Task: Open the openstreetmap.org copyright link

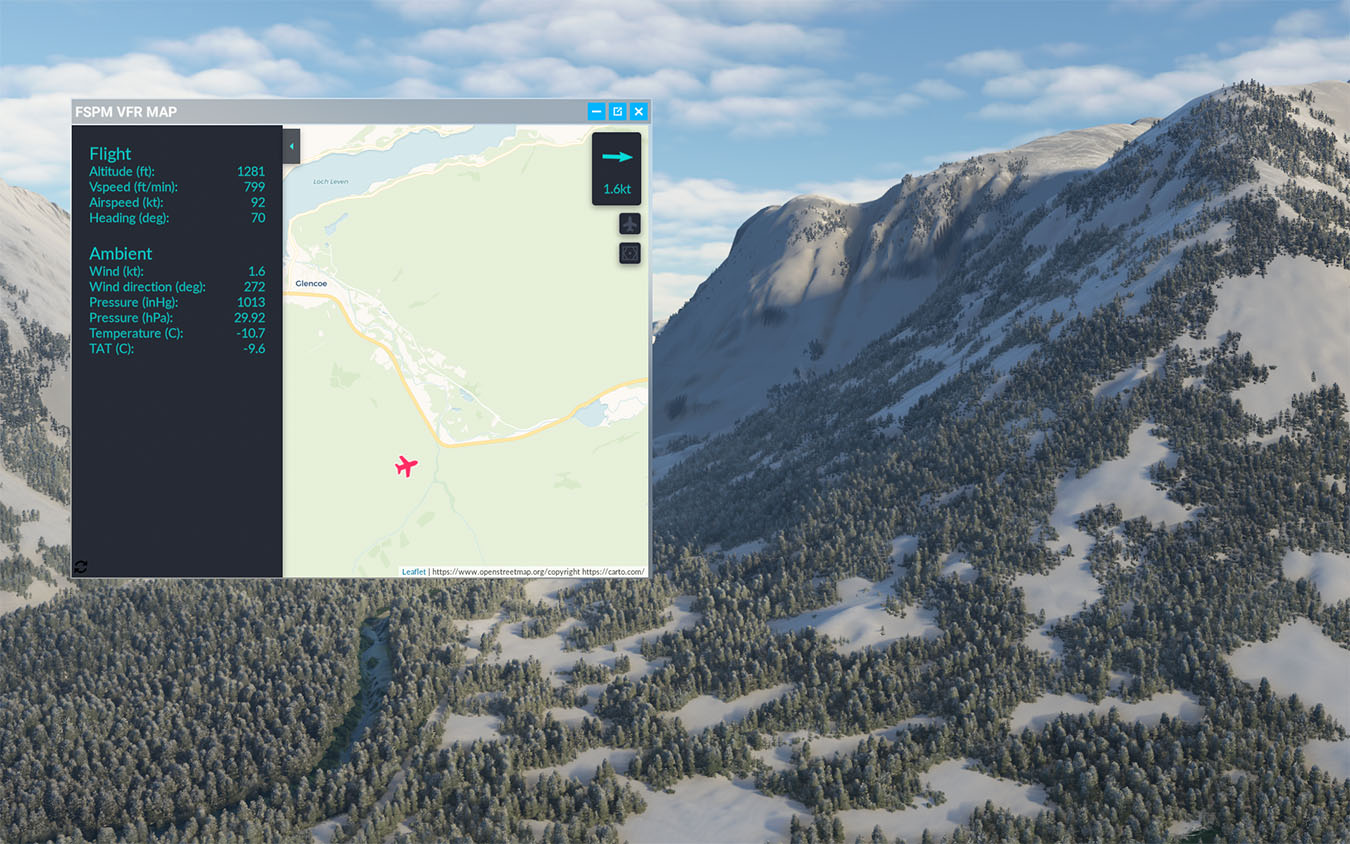Action: 506,572
